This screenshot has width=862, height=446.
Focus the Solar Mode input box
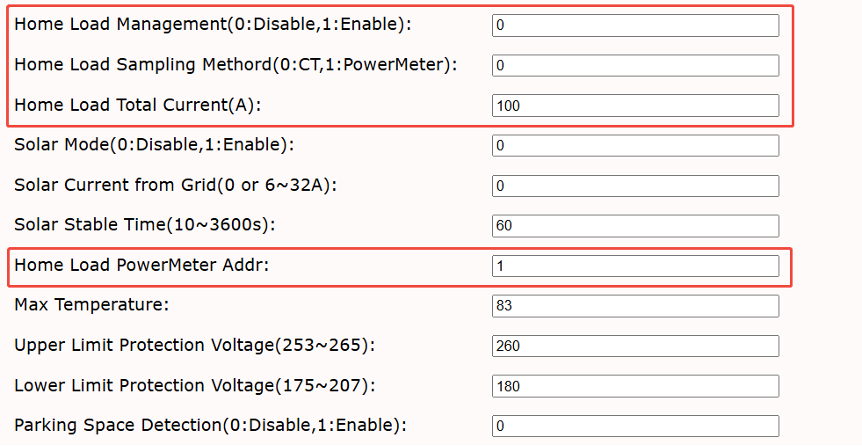636,146
